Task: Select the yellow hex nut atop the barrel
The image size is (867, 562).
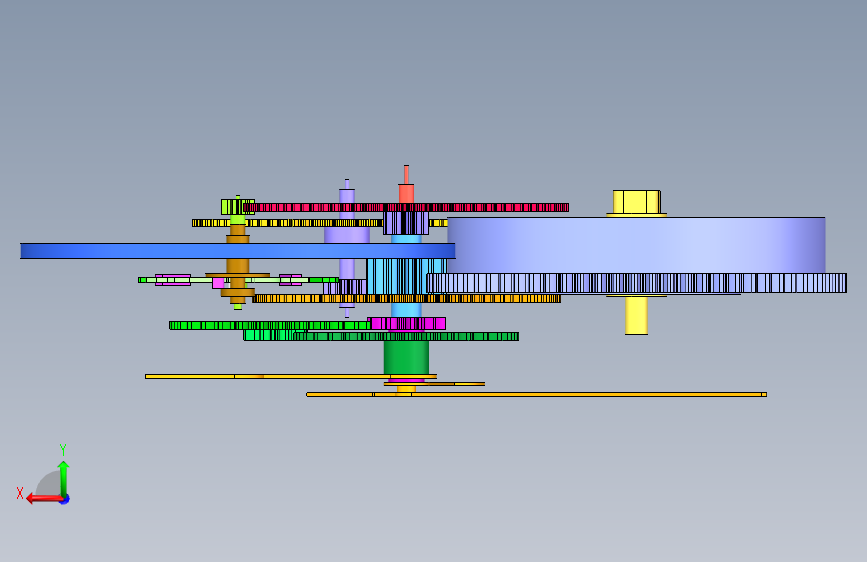Action: pos(636,202)
